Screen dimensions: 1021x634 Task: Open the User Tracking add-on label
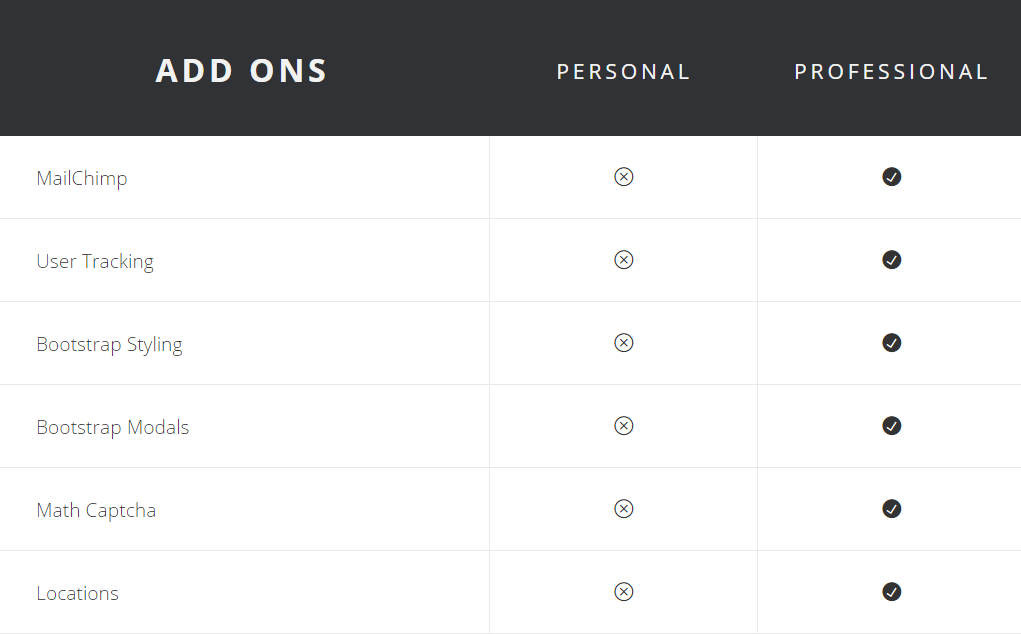click(95, 262)
